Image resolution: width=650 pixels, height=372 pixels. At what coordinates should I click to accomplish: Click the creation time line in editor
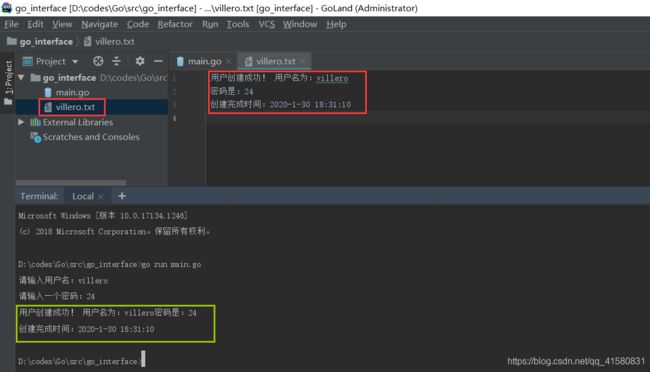click(281, 105)
